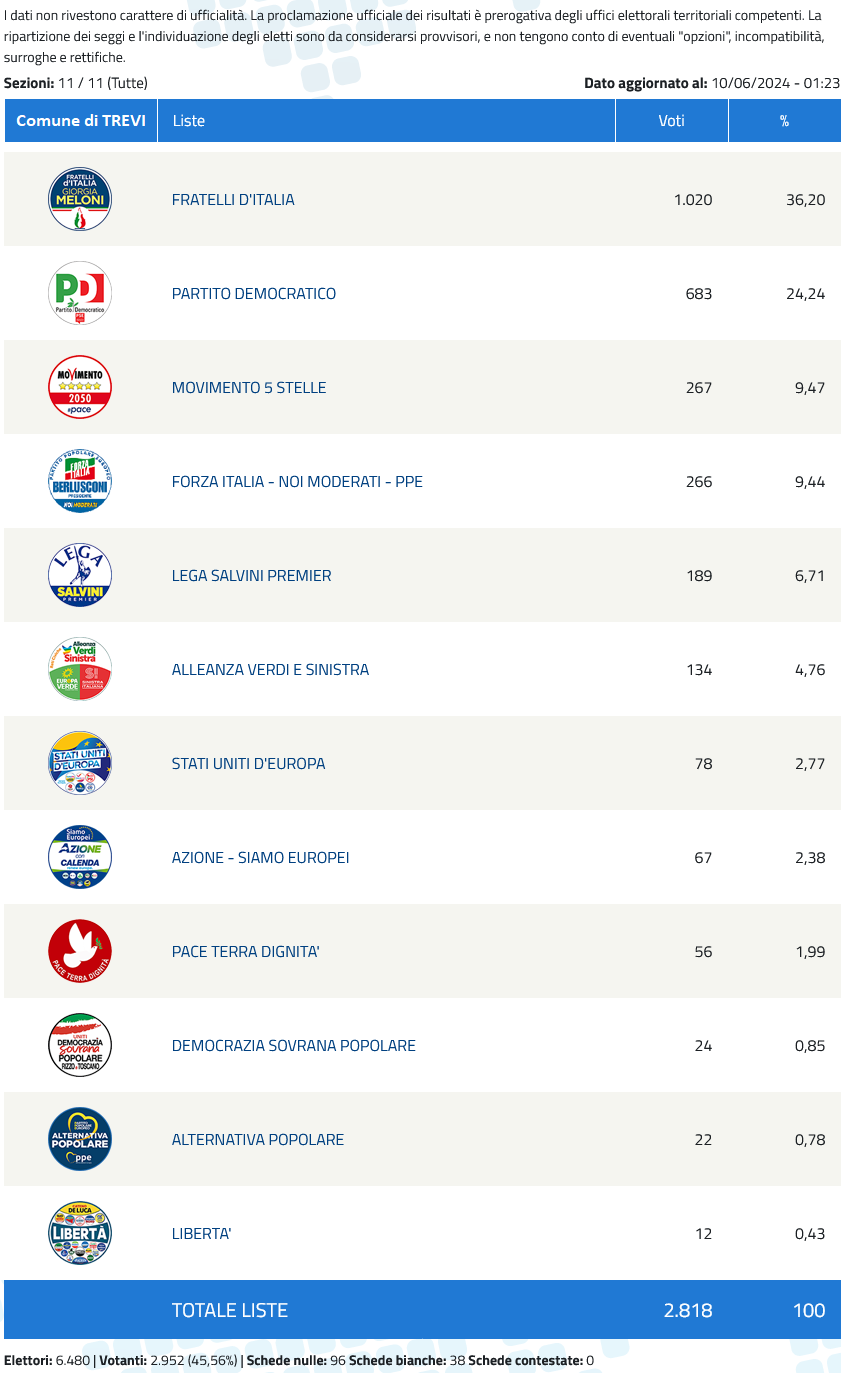
Task: Click the Partito Democratico PD logo
Action: click(x=80, y=293)
